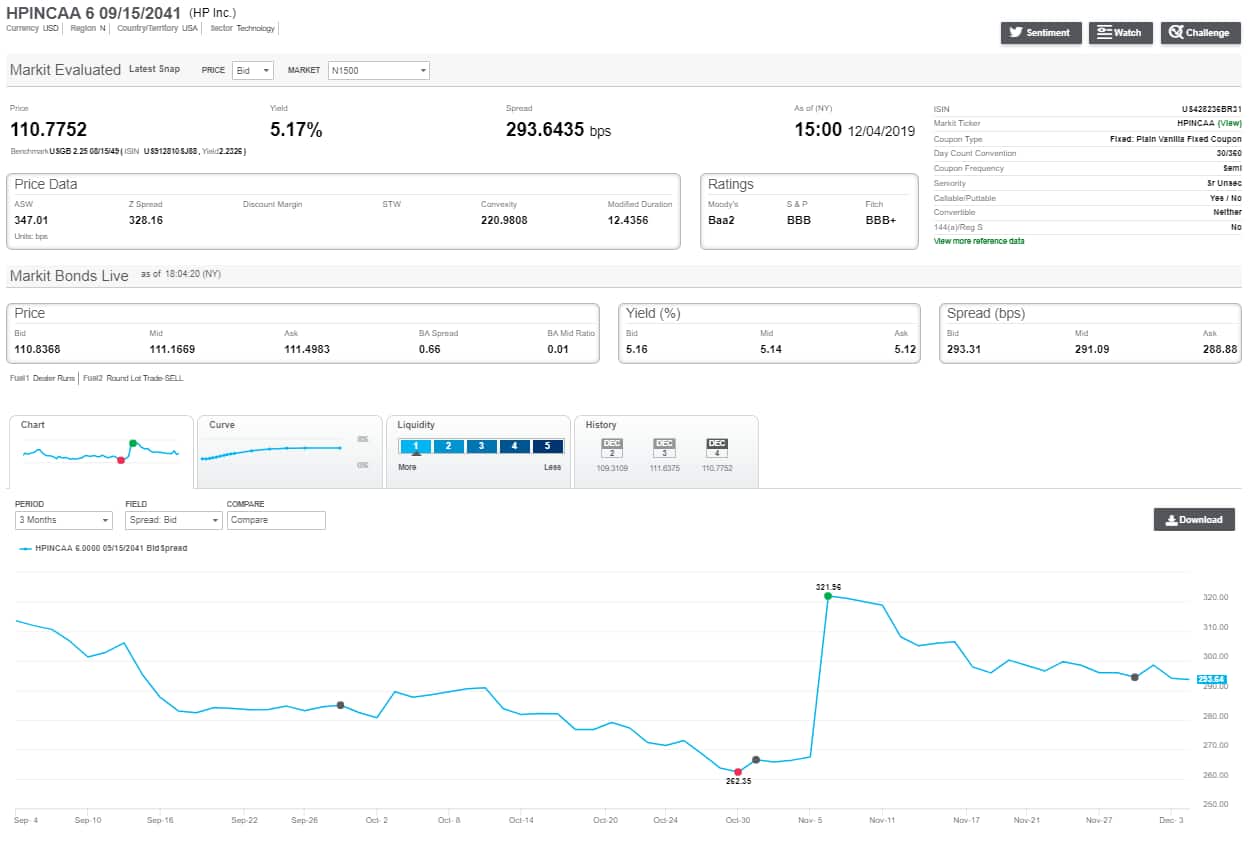
Task: Click the Z Spread value 328.16
Action: coord(146,220)
